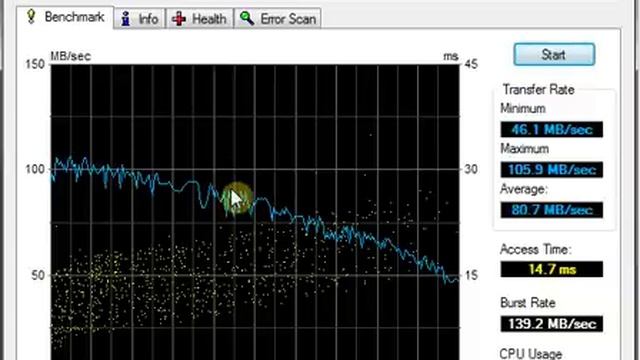Start the benchmark test
The width and height of the screenshot is (640, 360).
(x=554, y=54)
